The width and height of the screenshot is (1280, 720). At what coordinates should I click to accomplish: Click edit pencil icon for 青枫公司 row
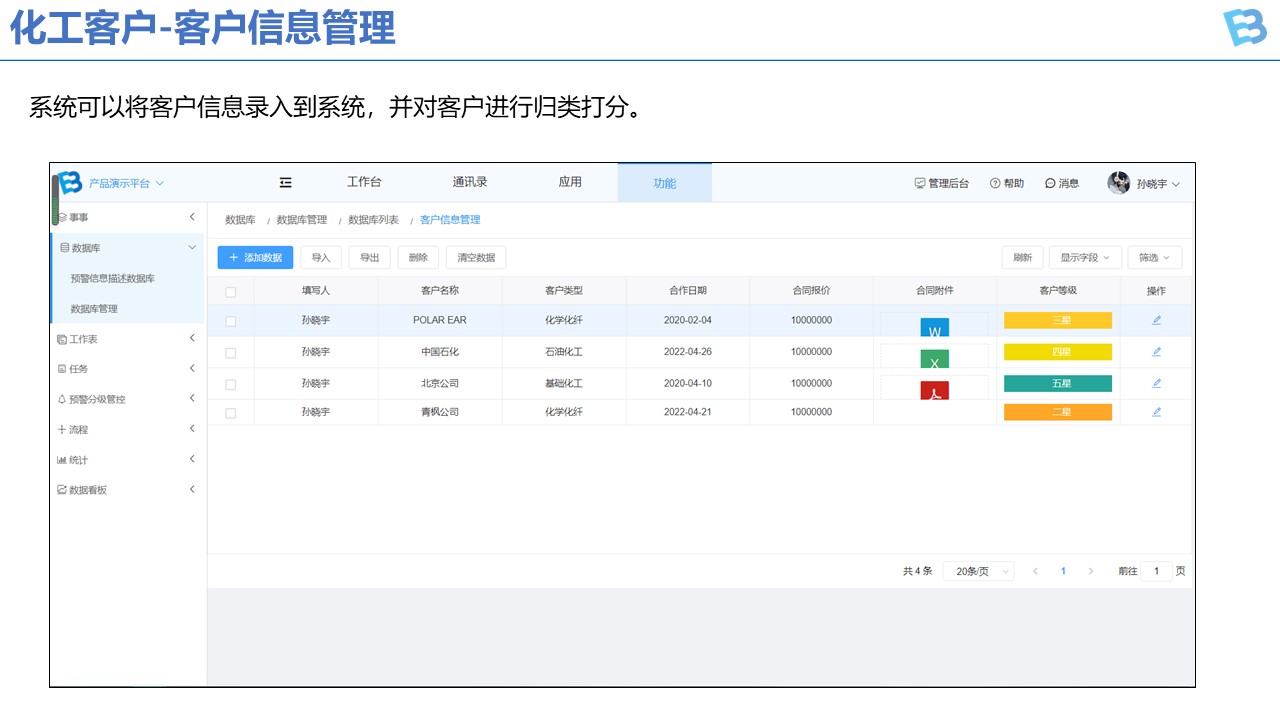click(x=1156, y=412)
